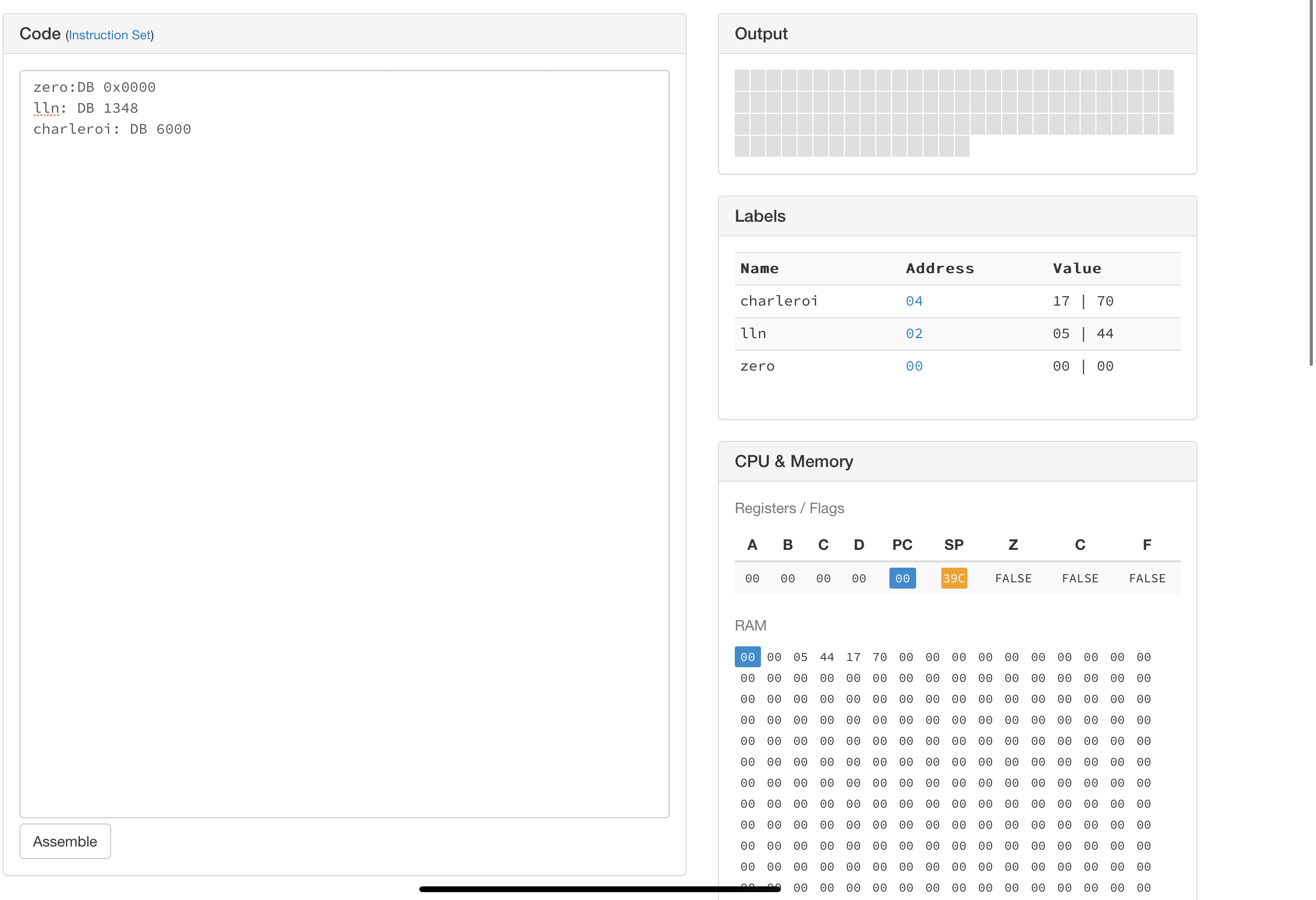Click the value '17 | 70' of charleroi
The height and width of the screenshot is (900, 1316).
coord(1083,301)
